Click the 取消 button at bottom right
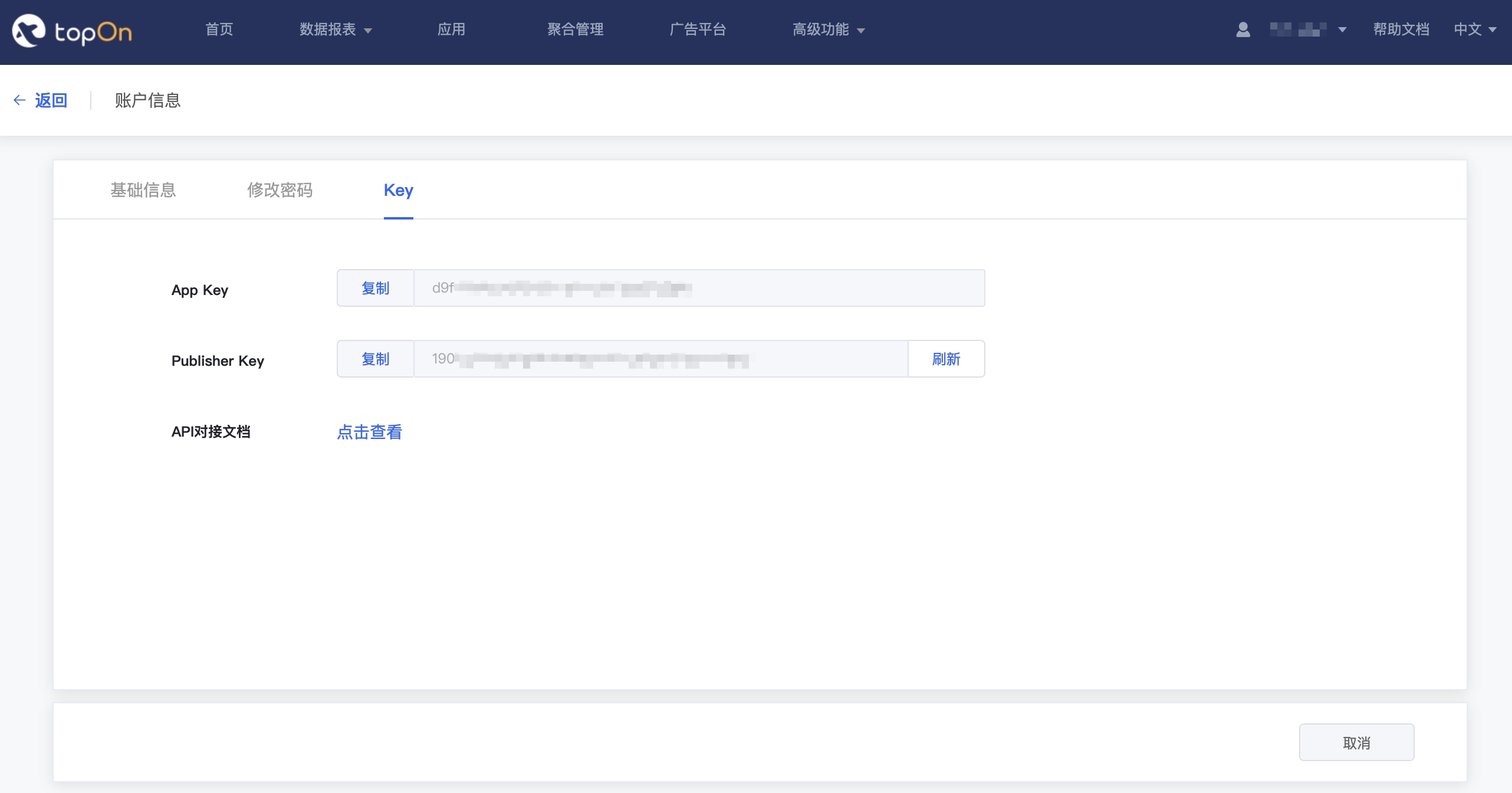Image resolution: width=1512 pixels, height=793 pixels. [1356, 742]
